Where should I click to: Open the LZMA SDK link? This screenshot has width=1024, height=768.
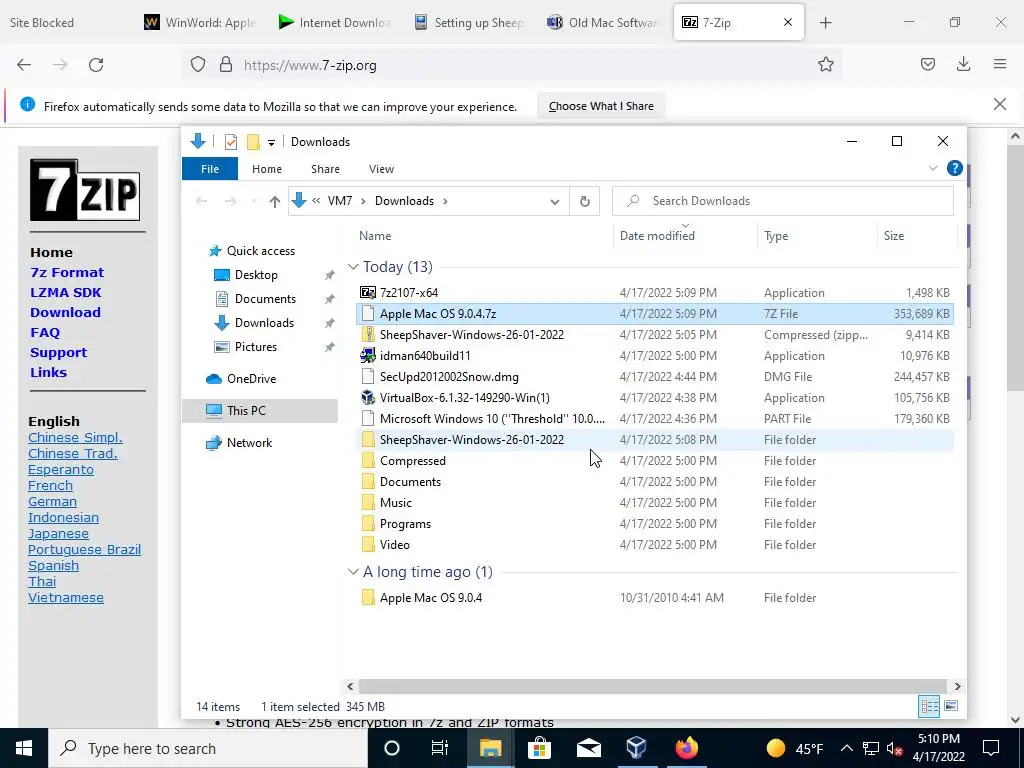point(65,293)
